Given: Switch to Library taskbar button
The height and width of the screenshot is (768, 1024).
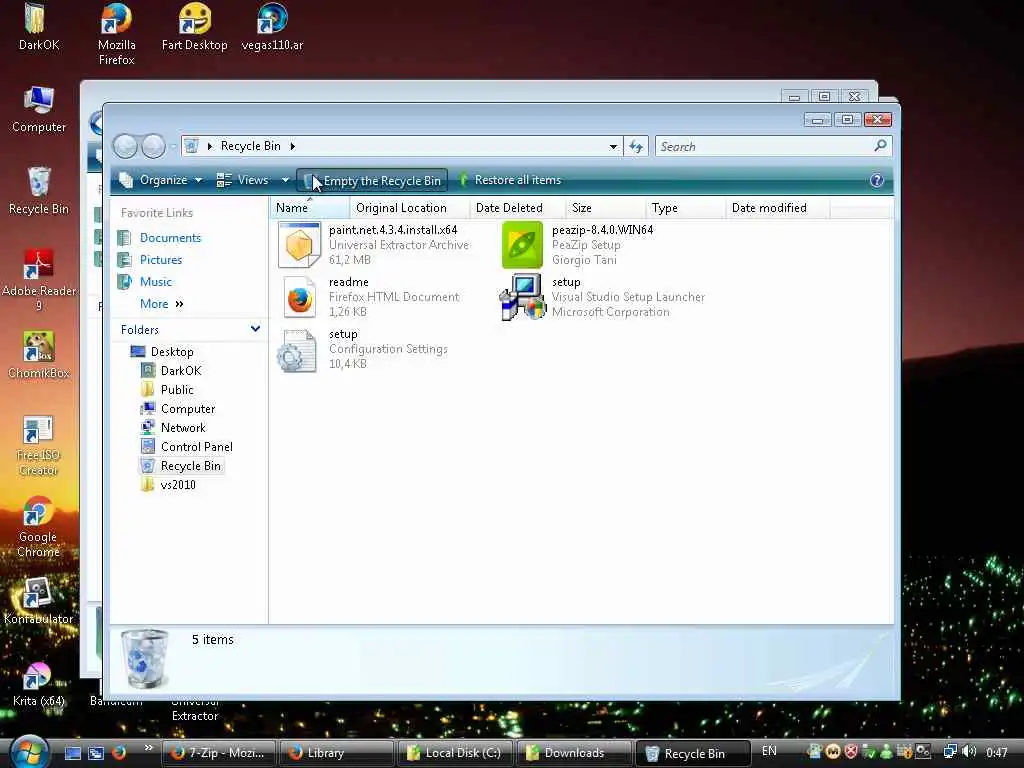Looking at the screenshot, I should tap(337, 753).
